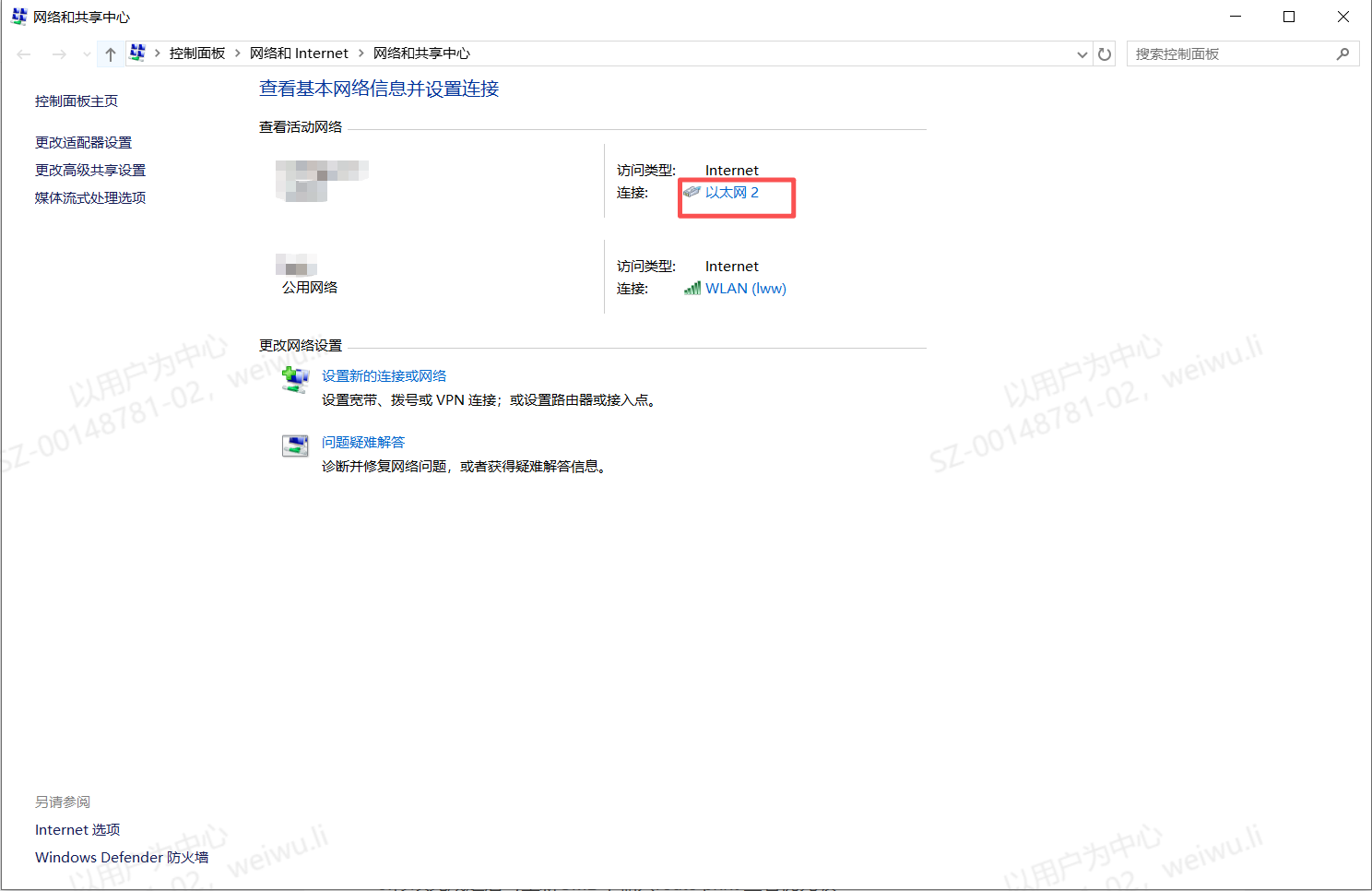
Task: Expand the recent locations dropdown beside forward arrow
Action: point(86,53)
